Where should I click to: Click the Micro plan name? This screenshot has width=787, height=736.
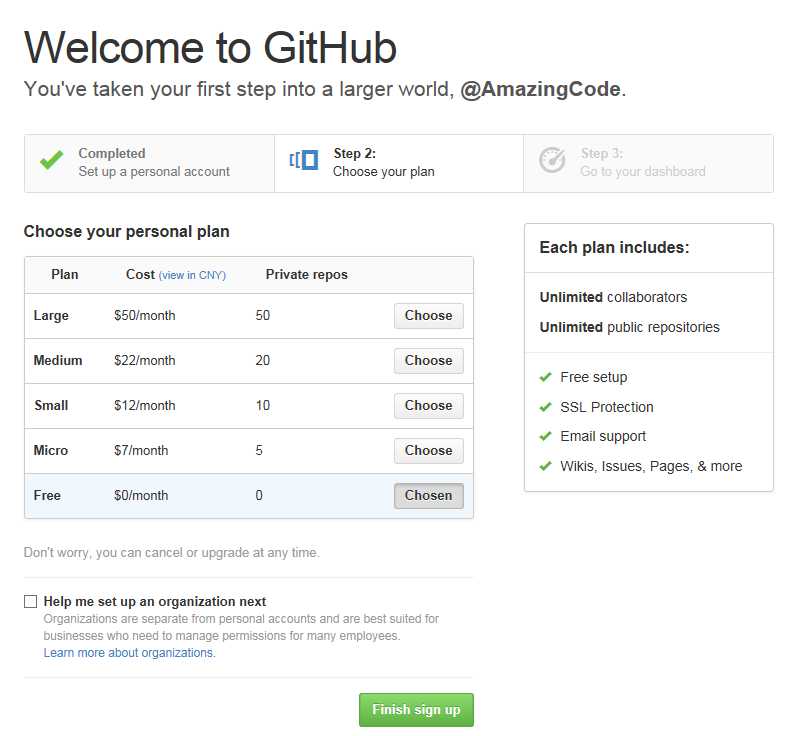[x=51, y=450]
